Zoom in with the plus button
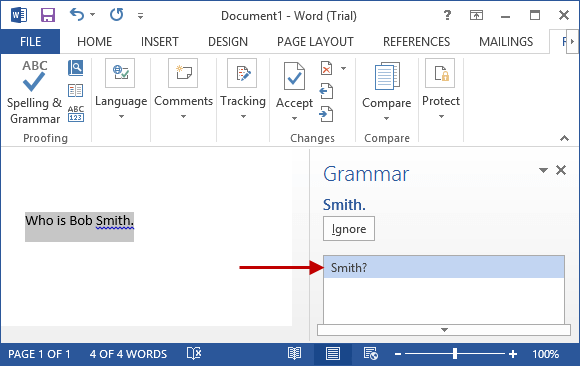580x366 pixels. [513, 354]
